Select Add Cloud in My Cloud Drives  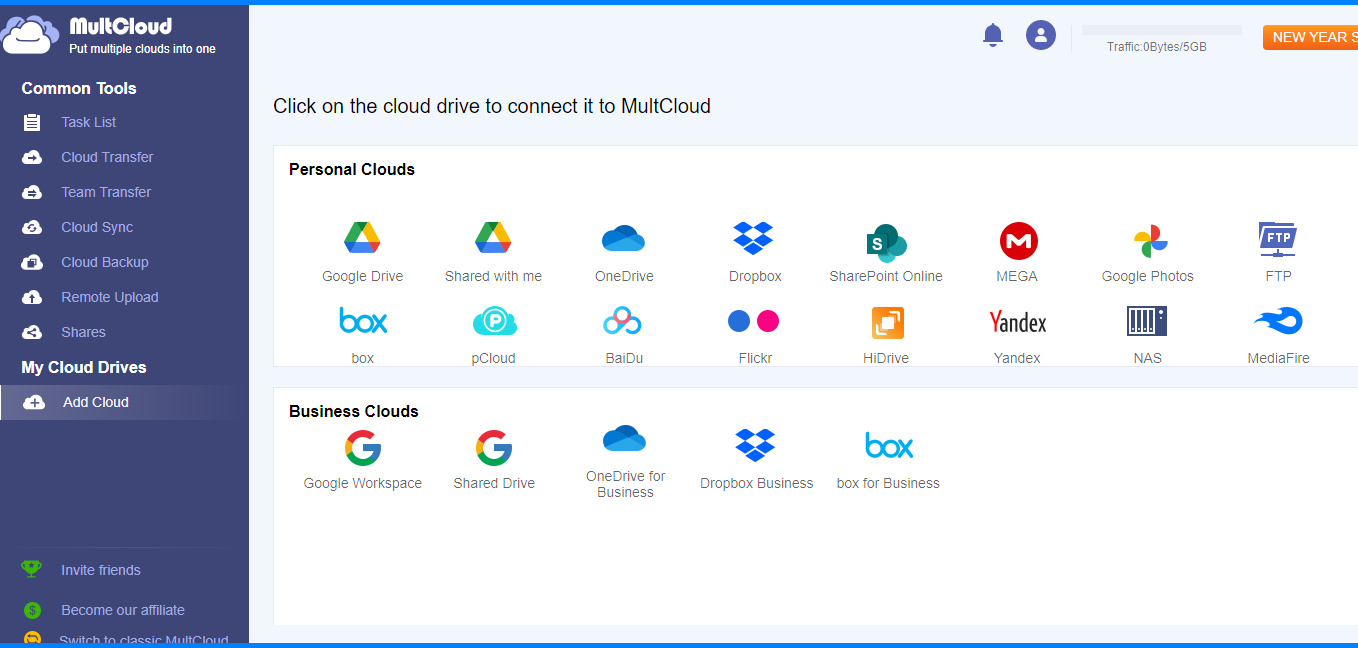tap(124, 402)
